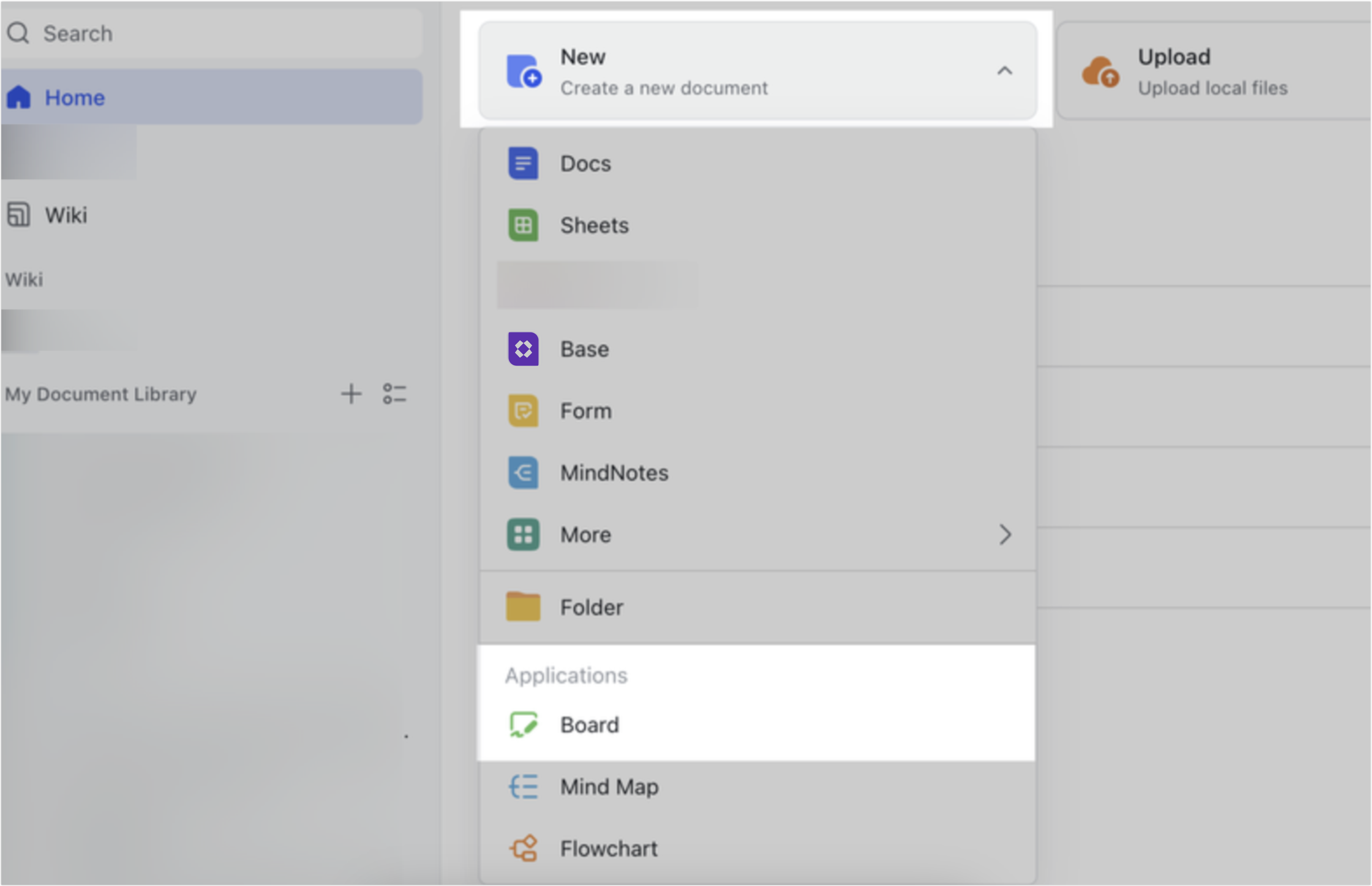Screen dimensions: 1372x886
Task: Click the purple Base icon
Action: tap(523, 349)
